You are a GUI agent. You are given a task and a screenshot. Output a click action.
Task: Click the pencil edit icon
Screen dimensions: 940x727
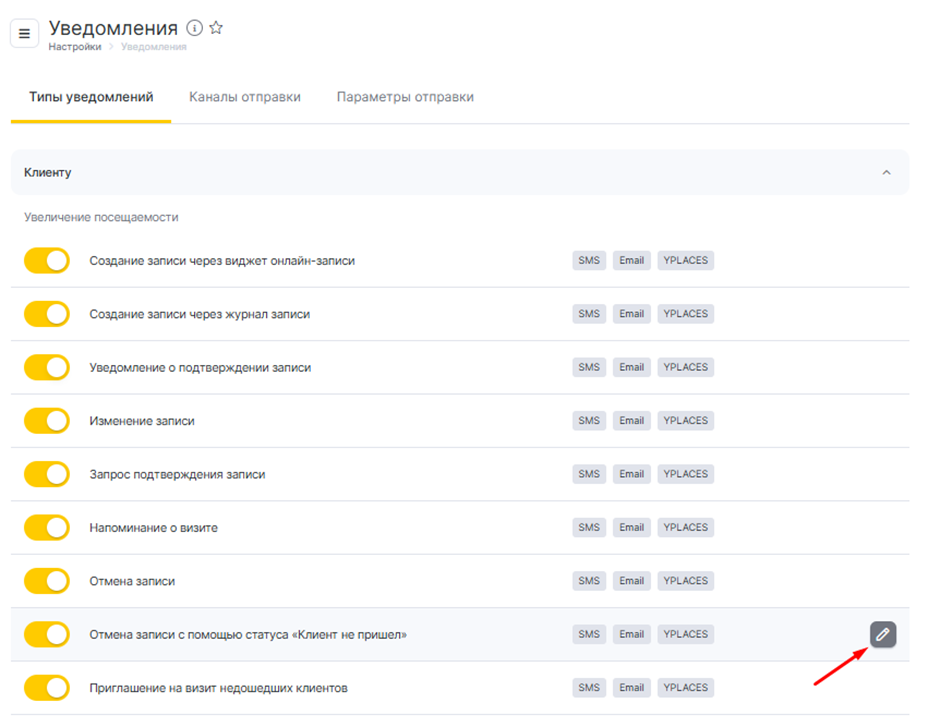click(x=882, y=634)
